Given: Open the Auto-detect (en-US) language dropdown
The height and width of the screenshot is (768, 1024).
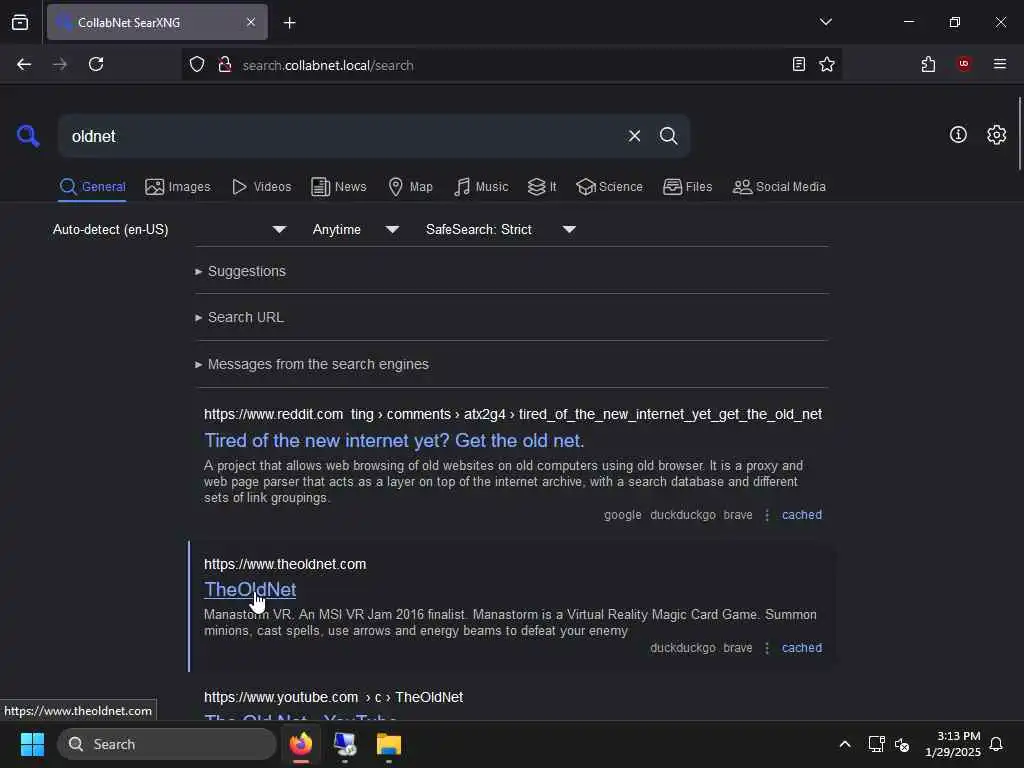Looking at the screenshot, I should (169, 229).
